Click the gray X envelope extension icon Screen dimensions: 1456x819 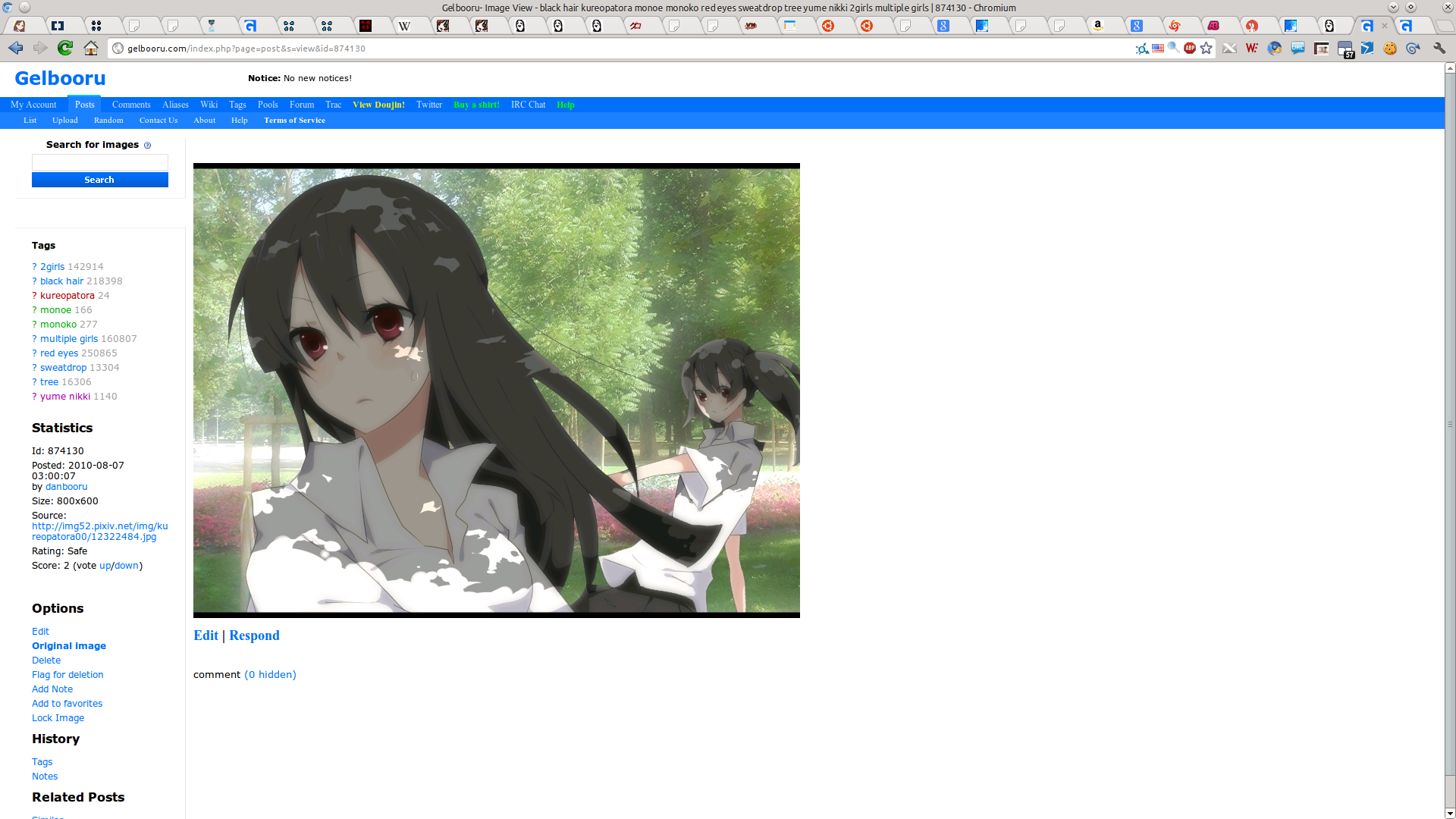pos(1229,48)
